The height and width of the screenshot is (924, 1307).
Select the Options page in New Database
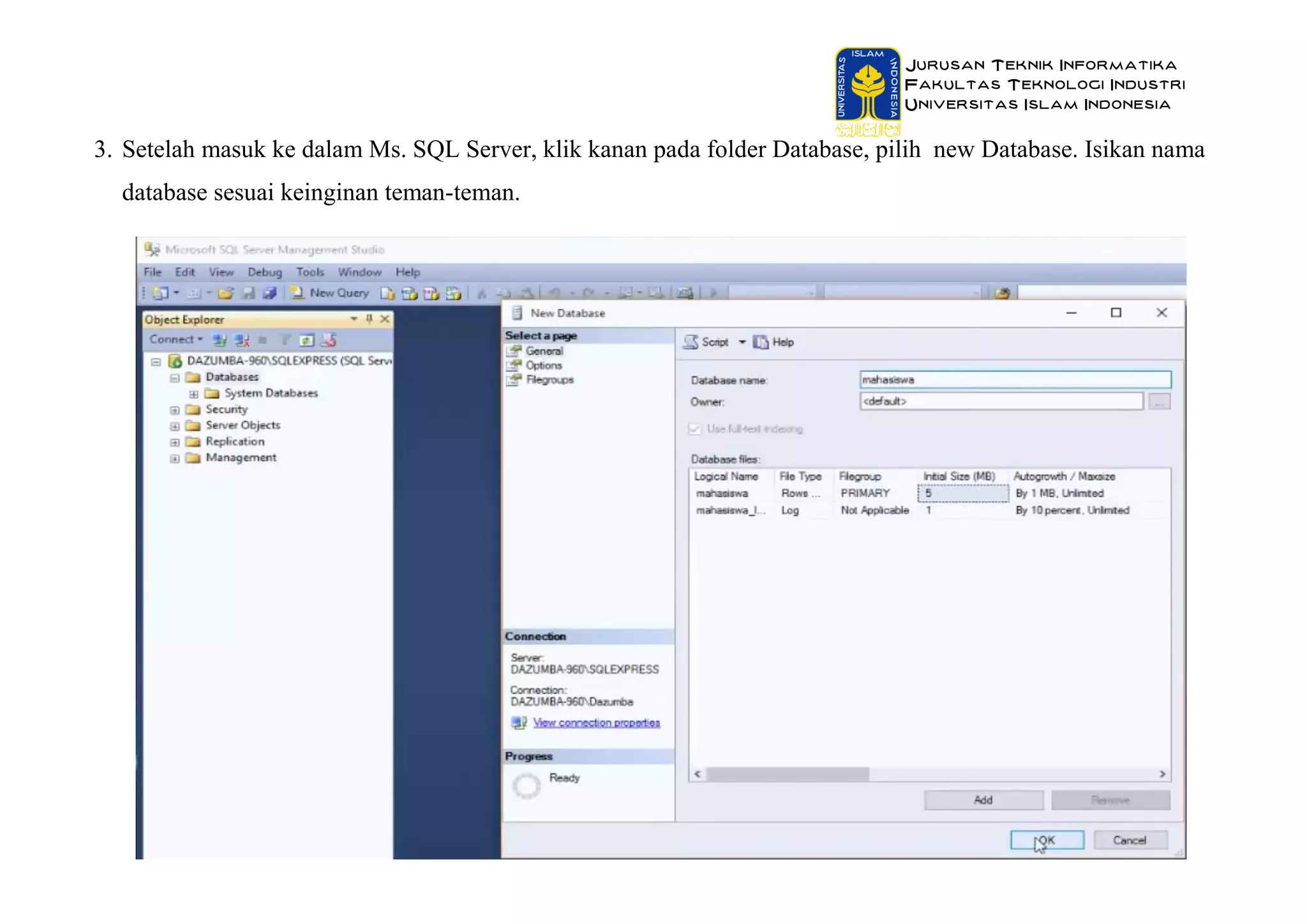[544, 366]
